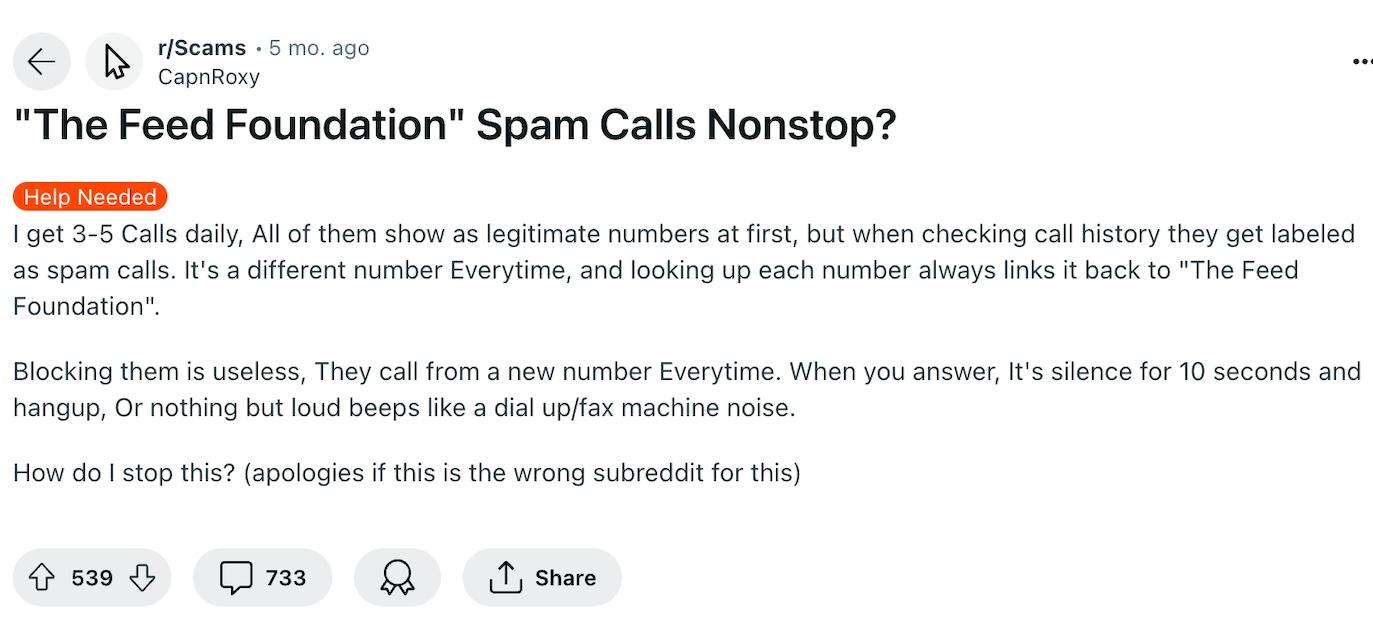Filter by the Help Needed flair
This screenshot has width=1373, height=628.
click(x=89, y=196)
